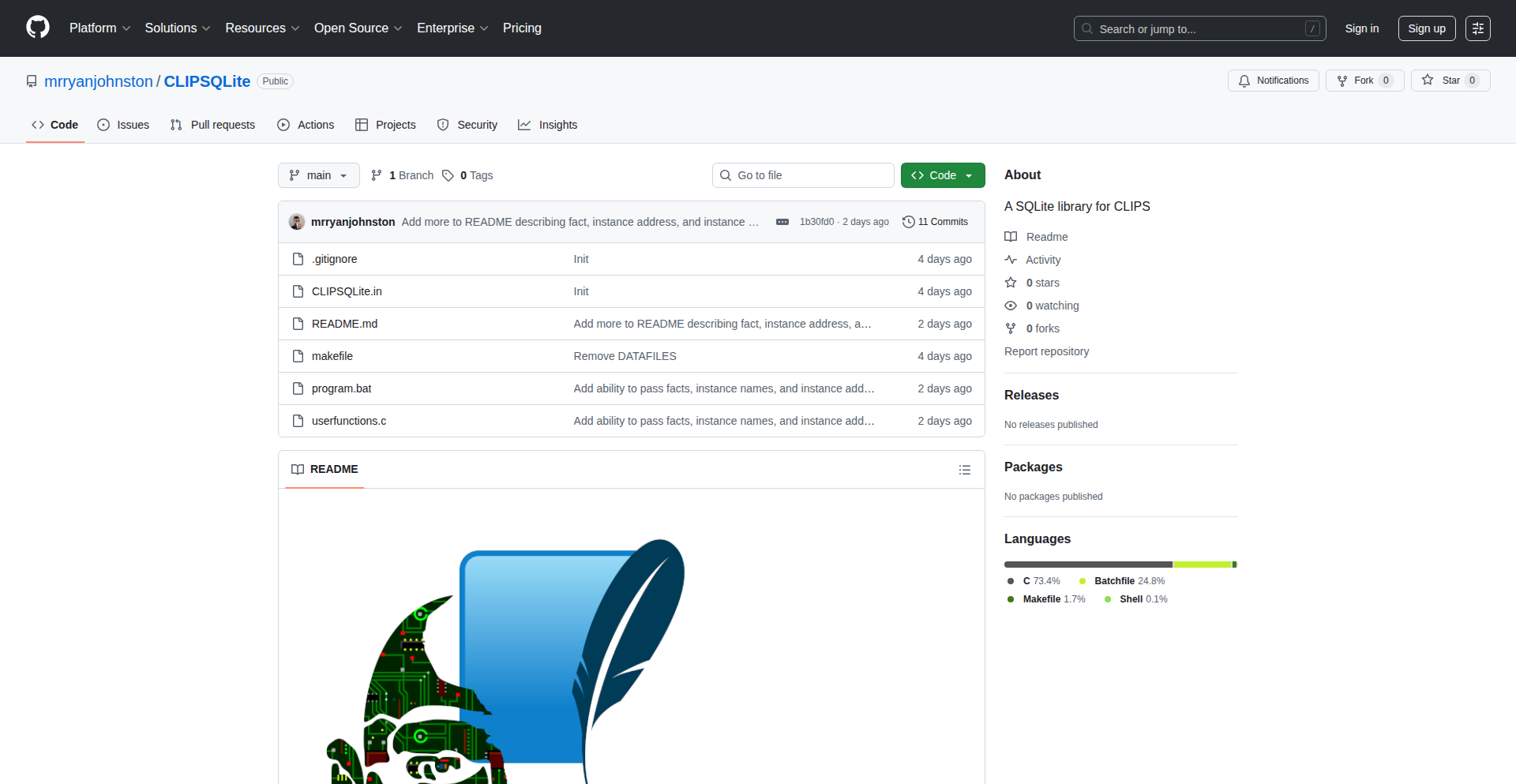Open the .gitignore file
Viewport: 1516px width, 784px height.
point(334,259)
